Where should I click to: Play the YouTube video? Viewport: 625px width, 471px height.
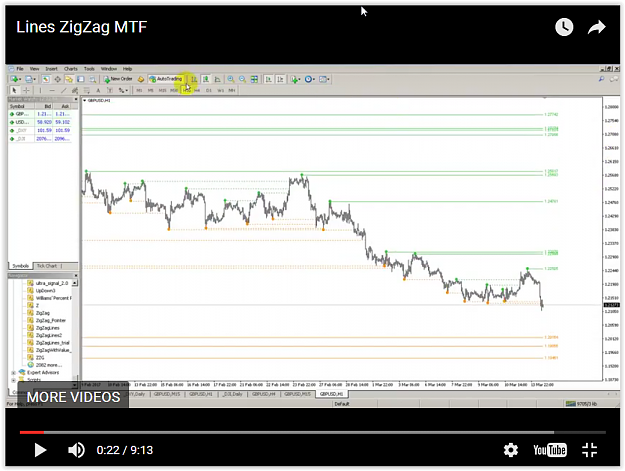[40, 450]
